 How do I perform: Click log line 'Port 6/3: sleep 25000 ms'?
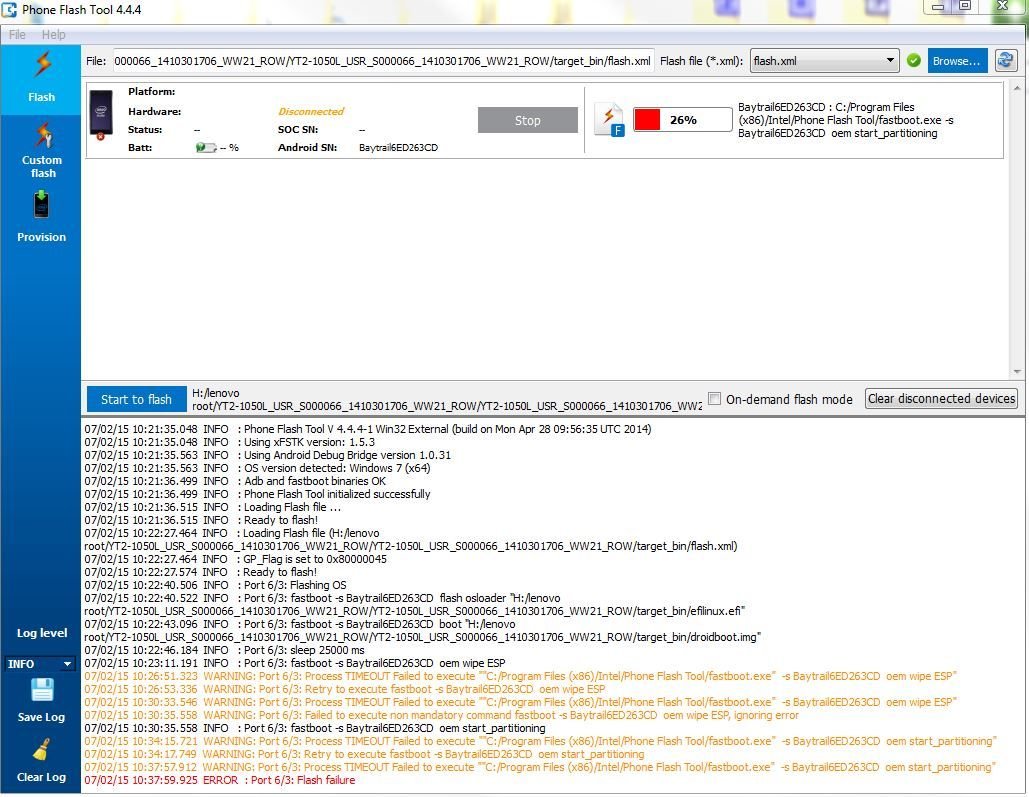point(224,650)
